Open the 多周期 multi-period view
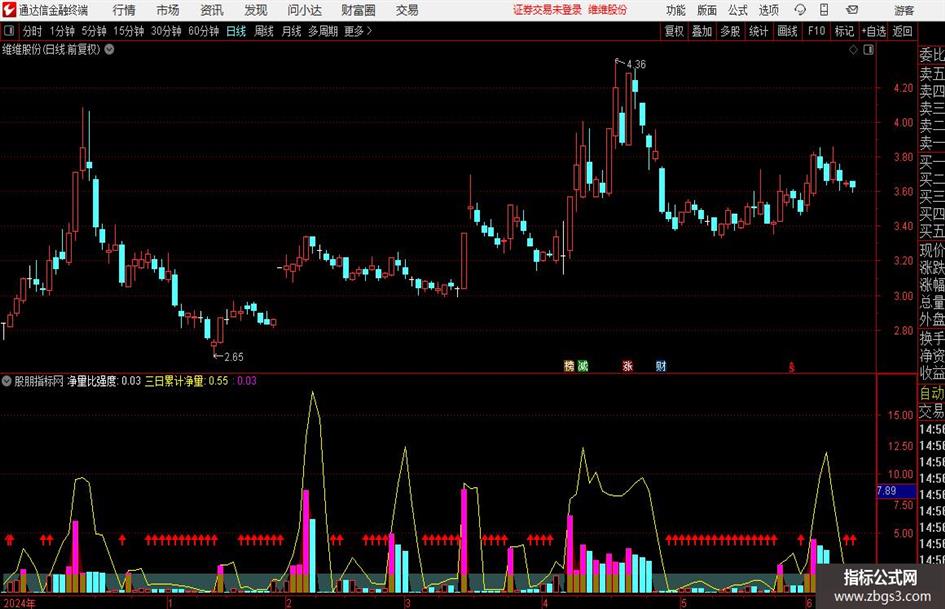Image resolution: width=945 pixels, height=609 pixels. 323,31
